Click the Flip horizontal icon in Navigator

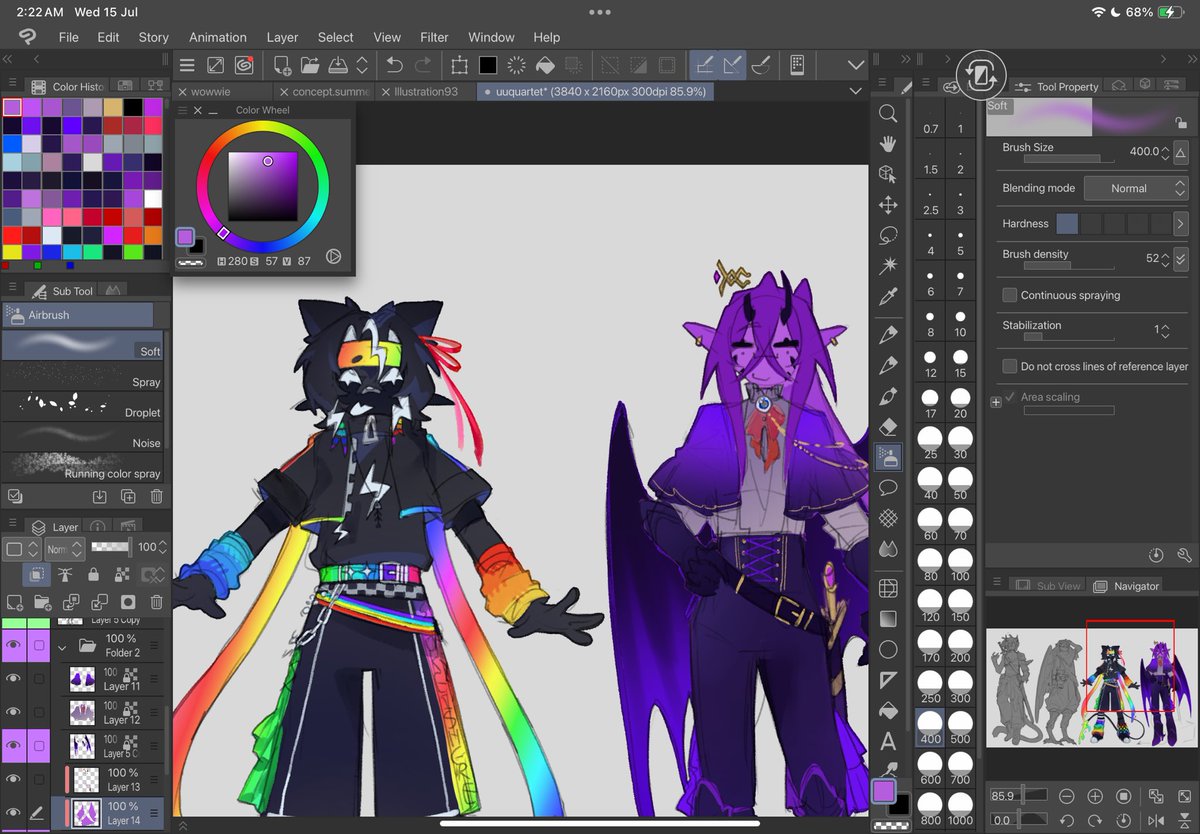[1156, 820]
